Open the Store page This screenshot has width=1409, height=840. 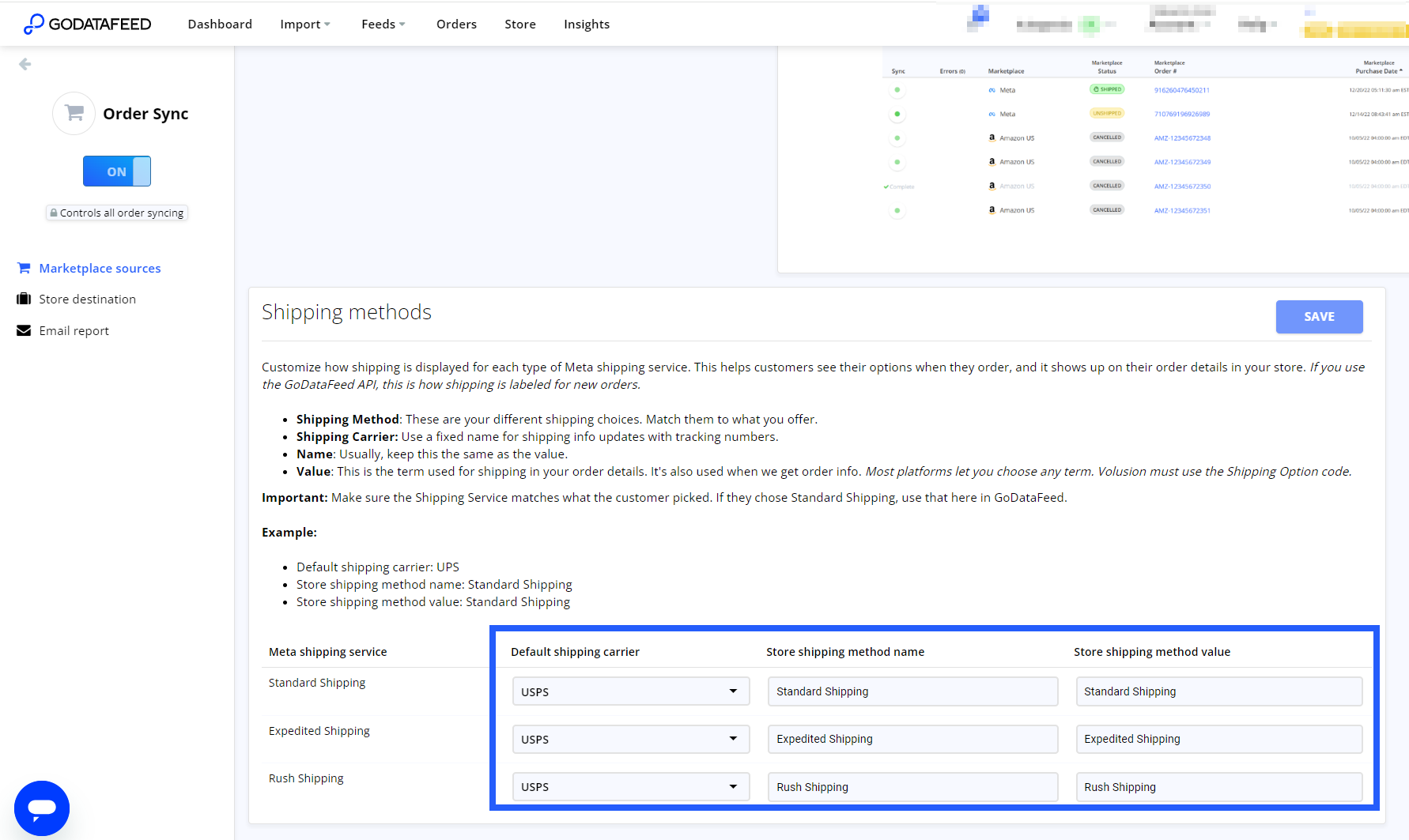point(520,24)
